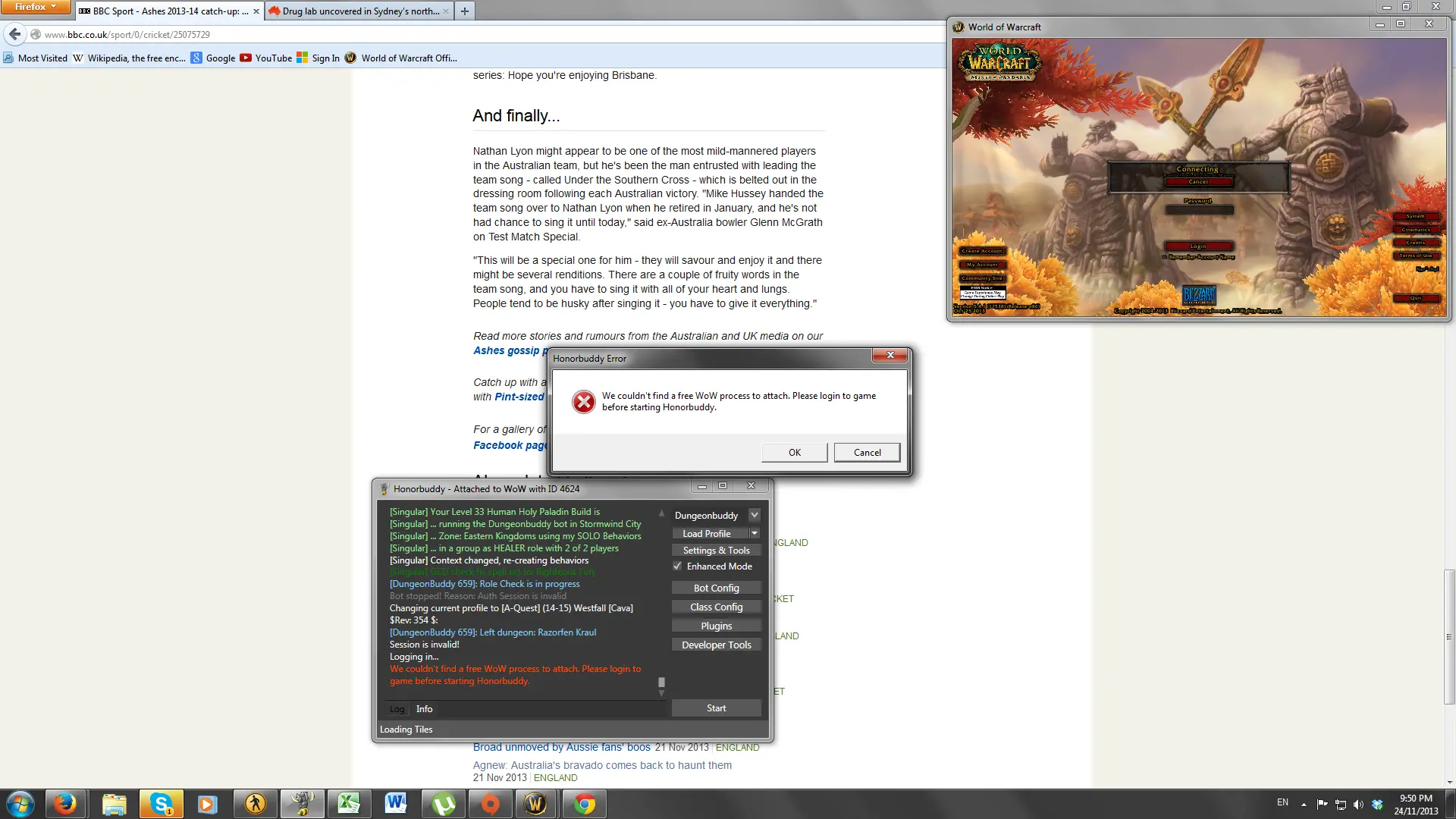This screenshot has height=819, width=1456.
Task: Open the System menu on WoW login screen
Action: 1416,216
